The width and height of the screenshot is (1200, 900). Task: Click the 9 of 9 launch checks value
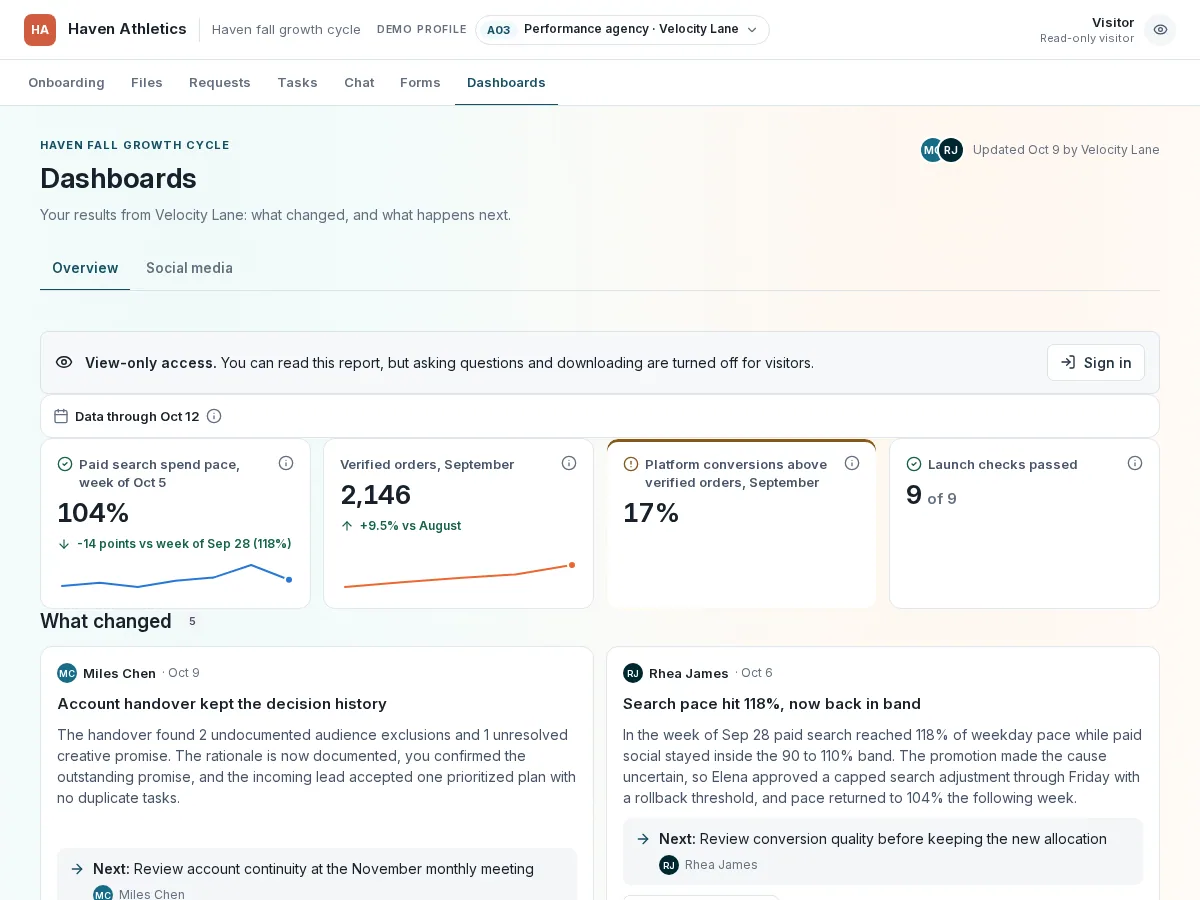931,496
